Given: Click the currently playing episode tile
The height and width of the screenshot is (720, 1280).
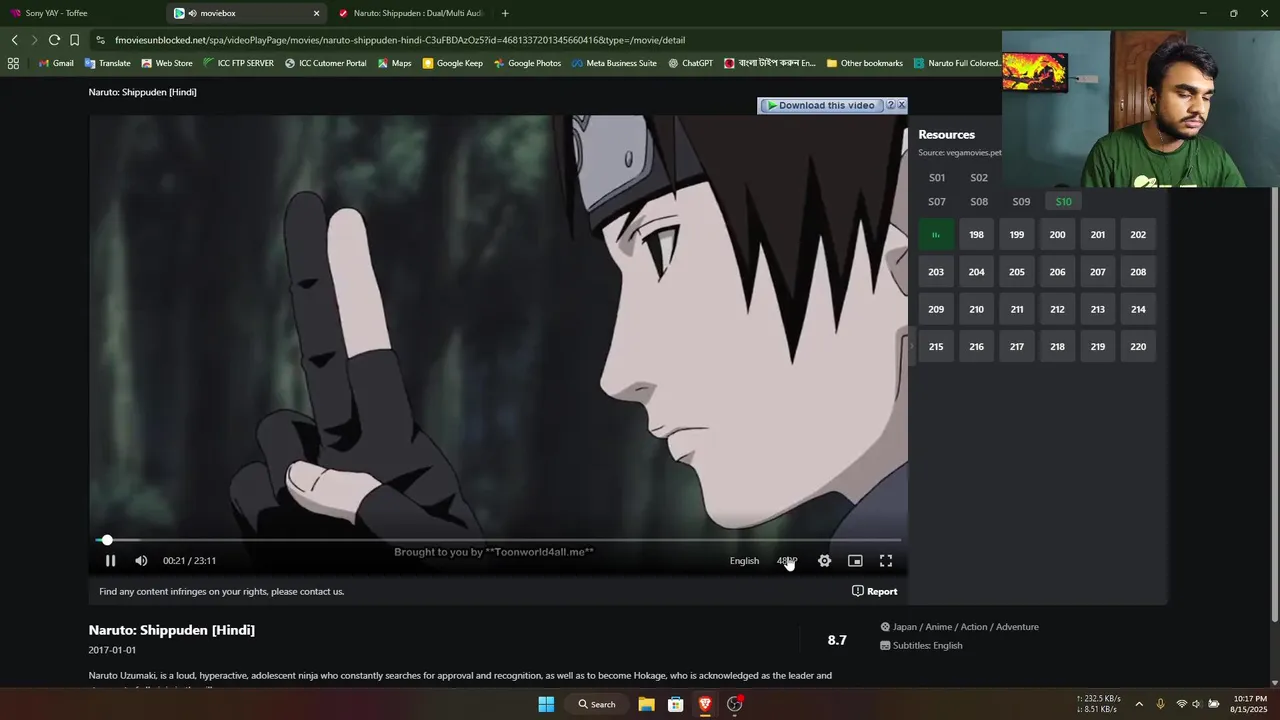Looking at the screenshot, I should coord(936,235).
